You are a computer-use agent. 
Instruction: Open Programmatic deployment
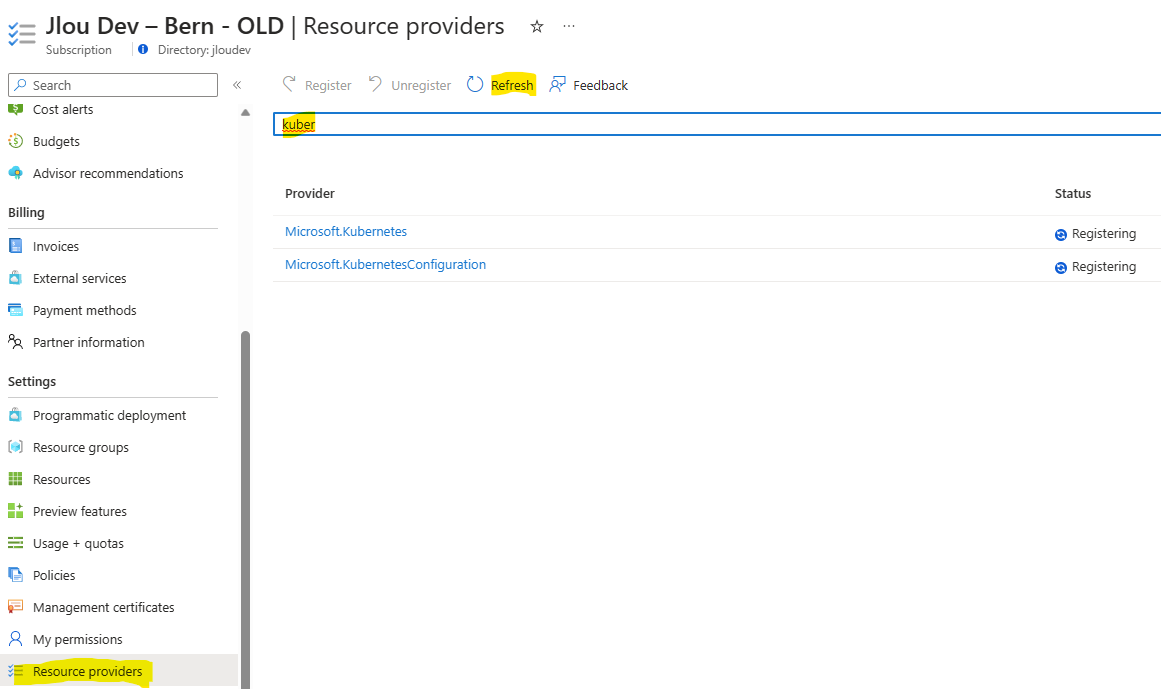pyautogui.click(x=110, y=415)
